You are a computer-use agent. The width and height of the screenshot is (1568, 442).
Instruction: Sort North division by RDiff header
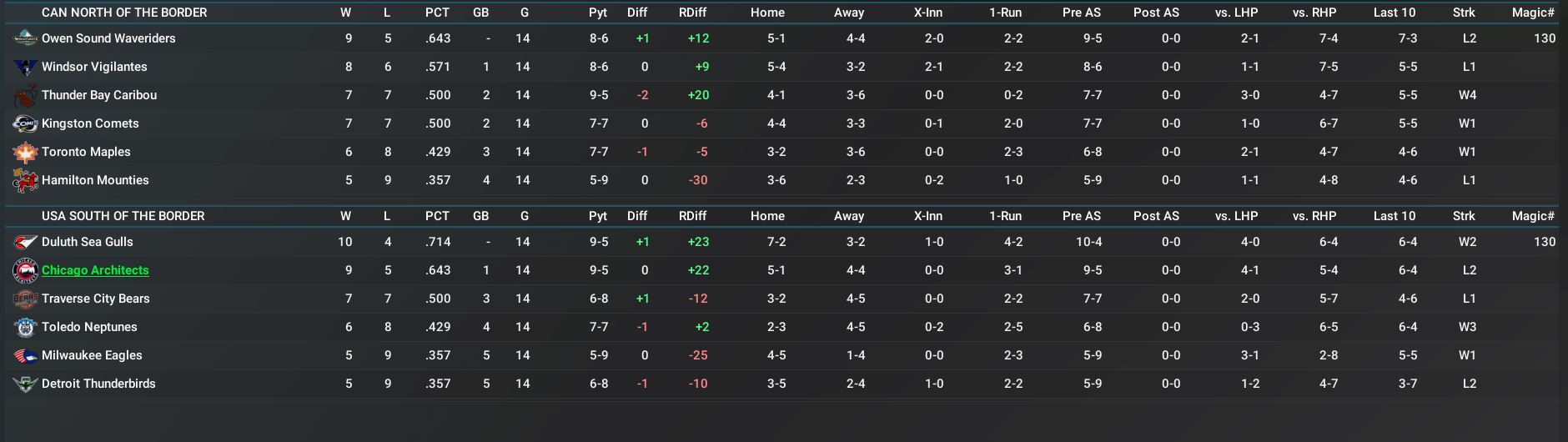pos(692,13)
